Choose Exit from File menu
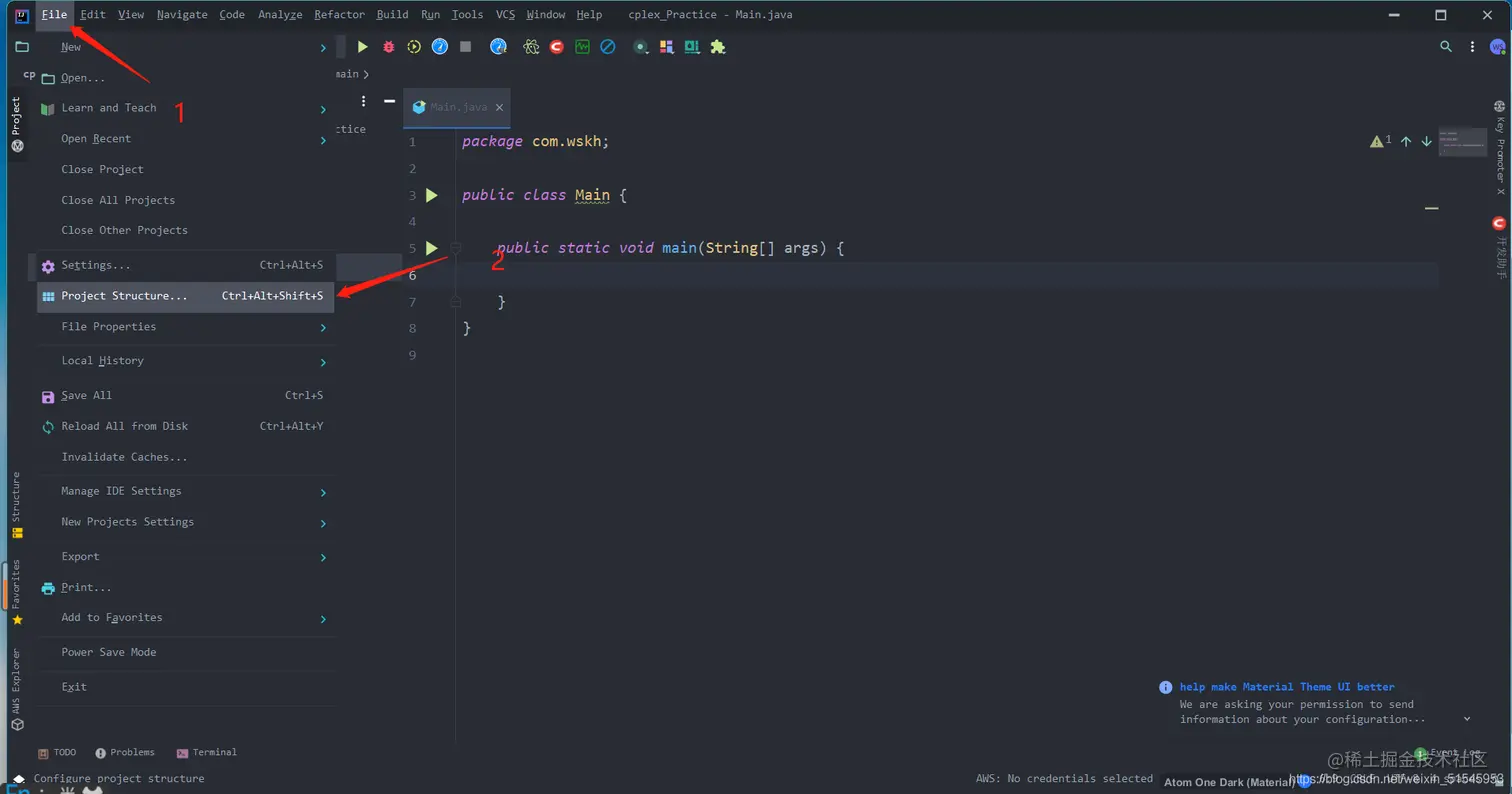1512x794 pixels. pos(186,687)
